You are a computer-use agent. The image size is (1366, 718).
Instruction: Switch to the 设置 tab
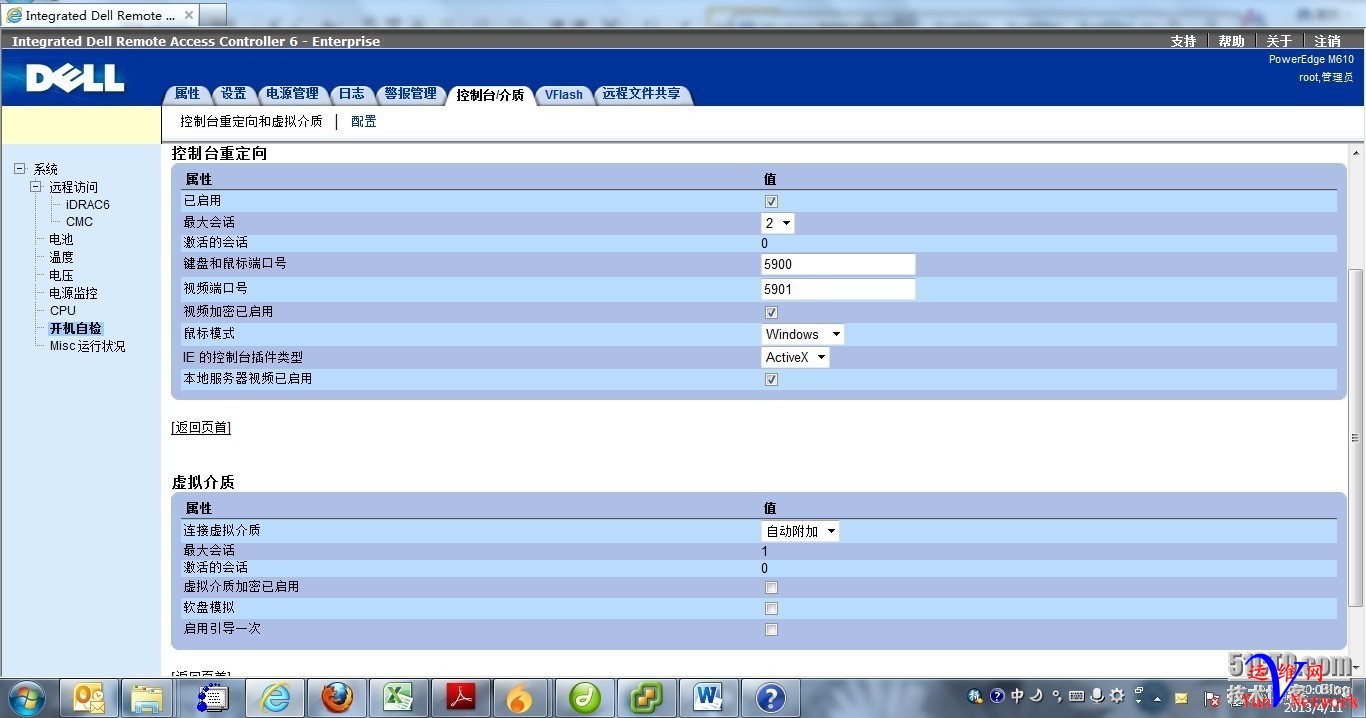233,94
